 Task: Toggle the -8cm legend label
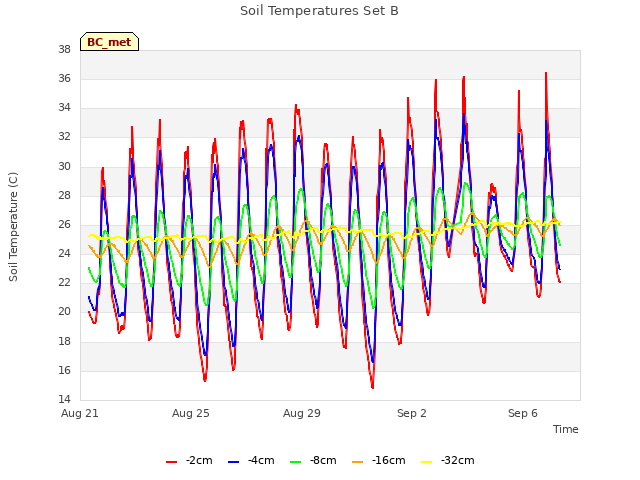(x=323, y=460)
